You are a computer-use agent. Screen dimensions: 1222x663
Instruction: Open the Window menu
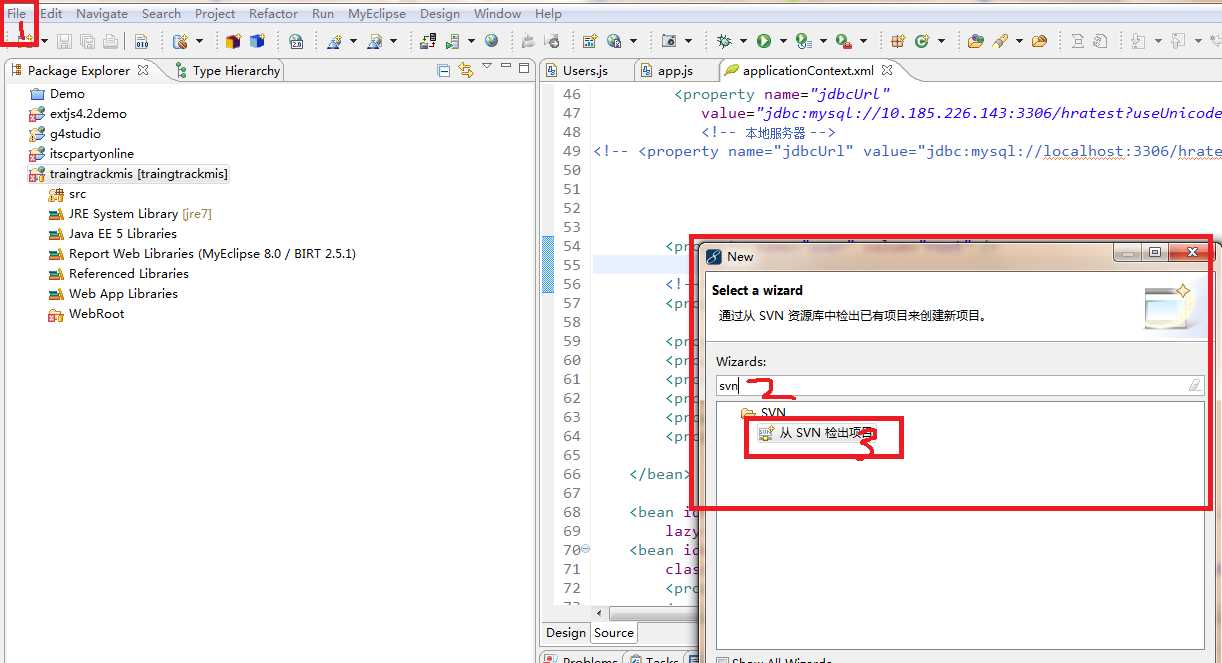click(x=497, y=14)
